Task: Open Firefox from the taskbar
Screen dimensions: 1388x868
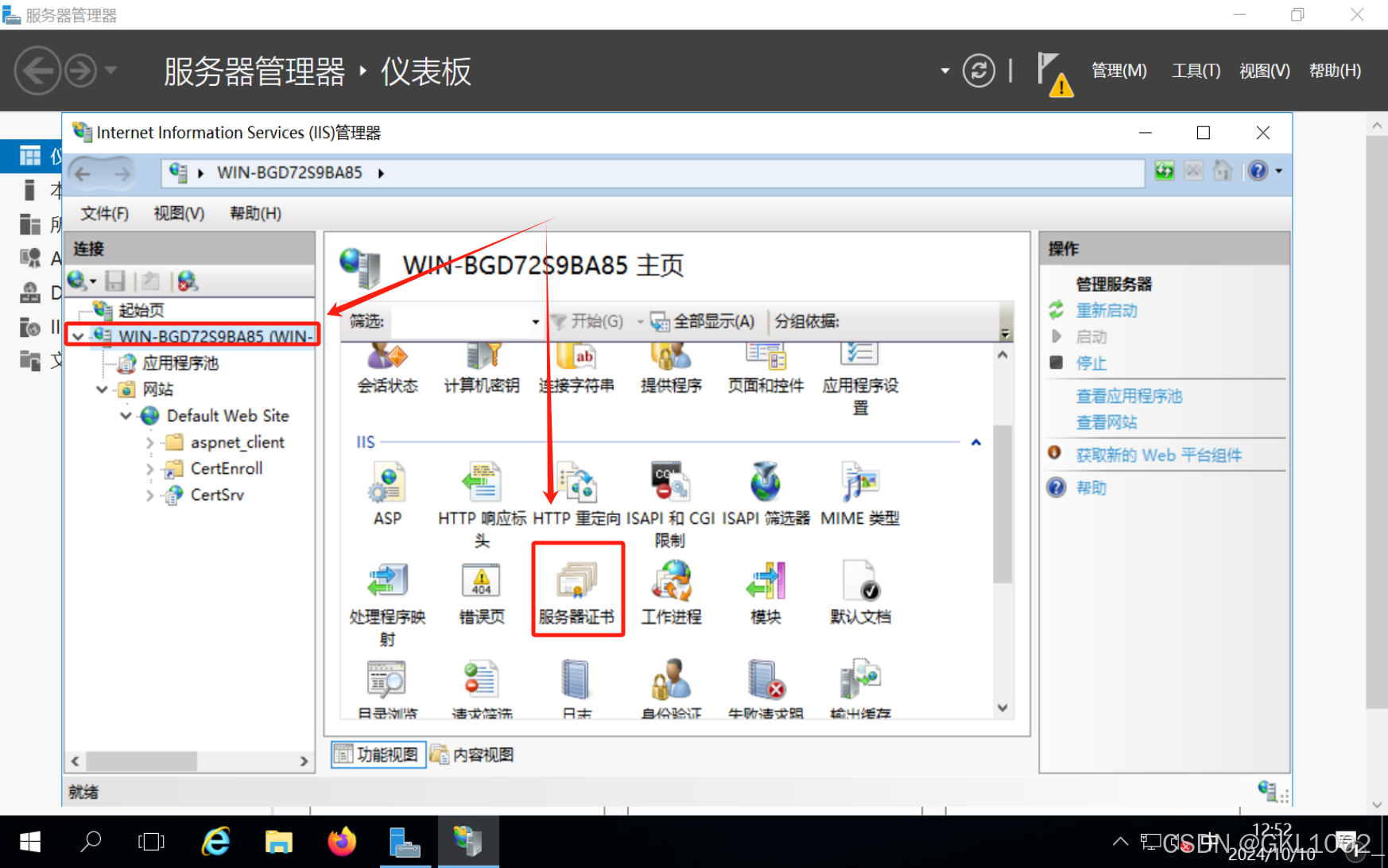Action: pyautogui.click(x=342, y=842)
